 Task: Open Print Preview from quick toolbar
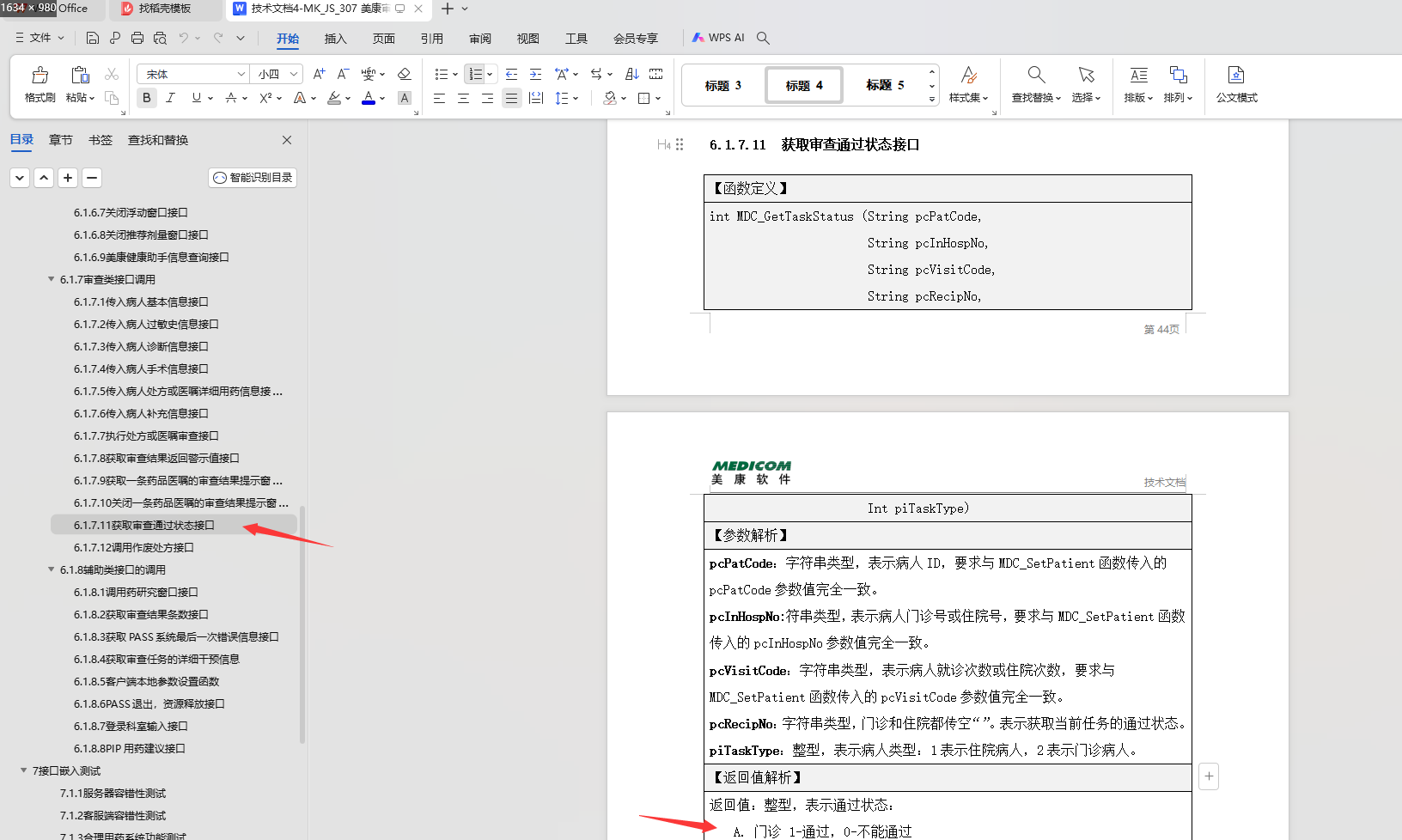(x=160, y=38)
